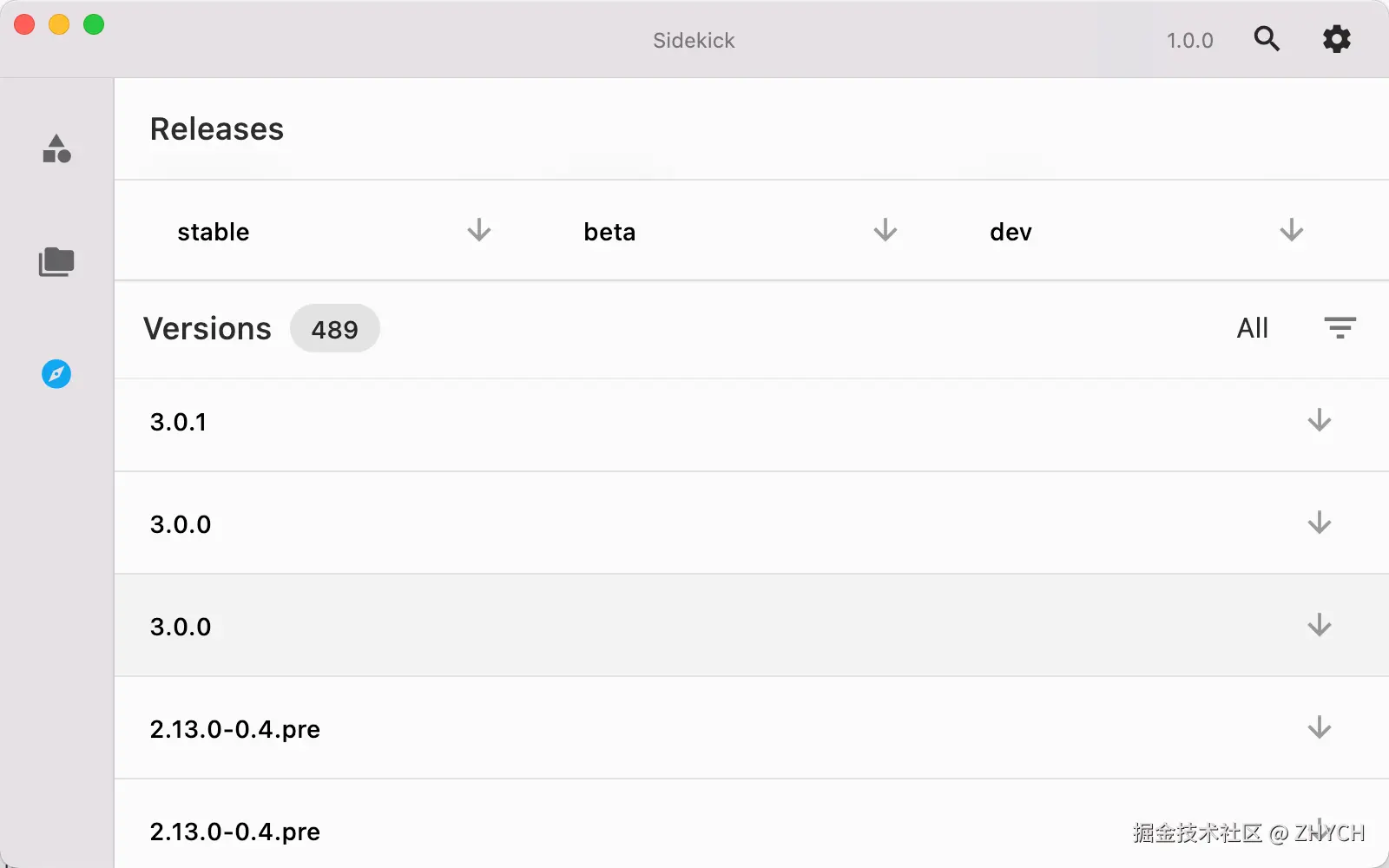1389x868 pixels.
Task: Open the search magnifier icon
Action: coord(1267,39)
